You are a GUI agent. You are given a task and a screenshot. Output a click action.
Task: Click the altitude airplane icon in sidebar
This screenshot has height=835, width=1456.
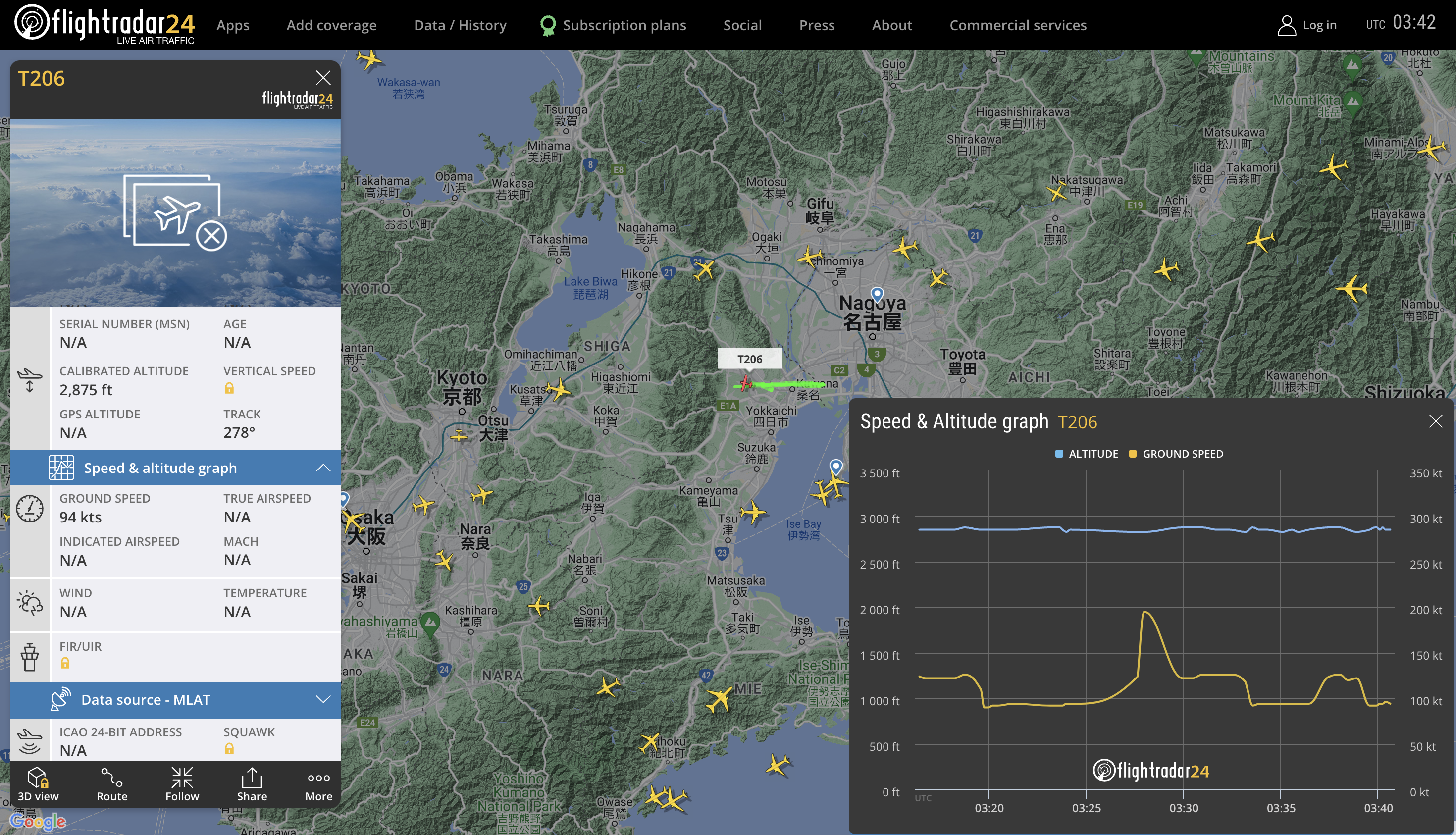30,380
